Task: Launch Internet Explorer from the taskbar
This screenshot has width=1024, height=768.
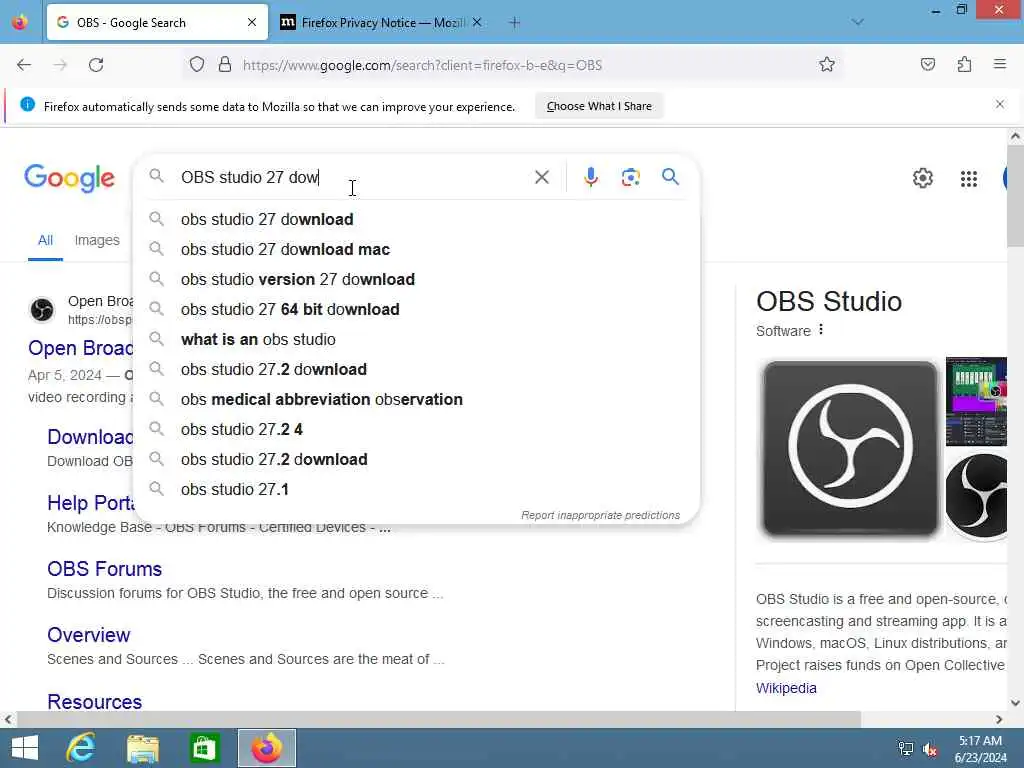Action: [82, 748]
